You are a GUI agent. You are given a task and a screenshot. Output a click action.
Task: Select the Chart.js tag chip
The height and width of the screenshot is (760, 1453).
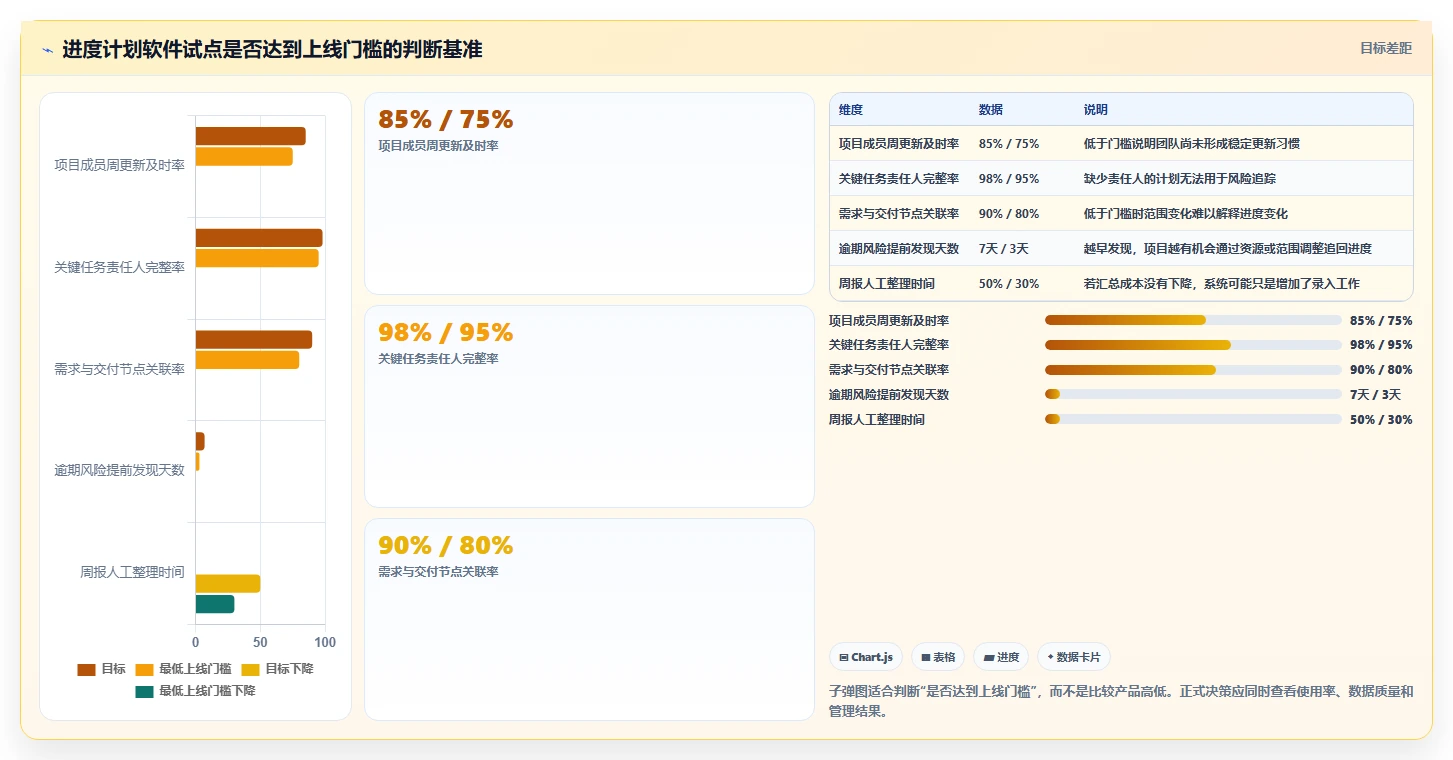tap(866, 657)
